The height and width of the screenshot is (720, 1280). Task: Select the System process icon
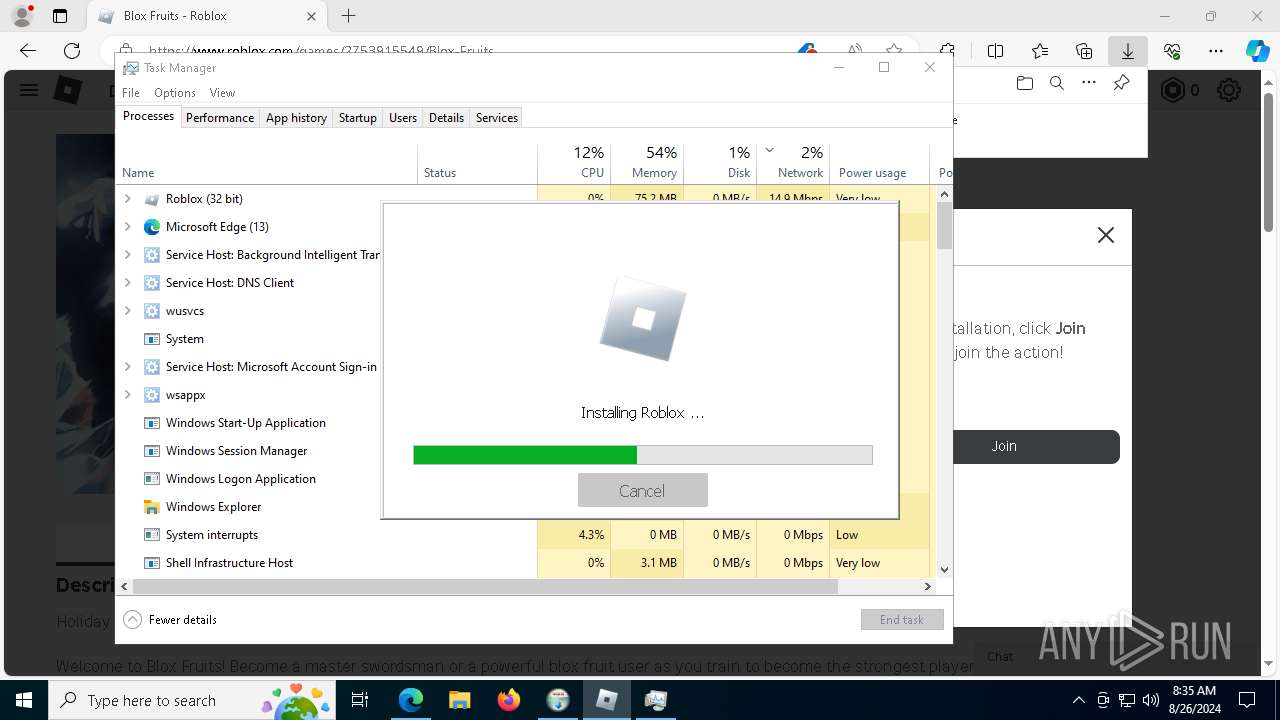coord(152,339)
